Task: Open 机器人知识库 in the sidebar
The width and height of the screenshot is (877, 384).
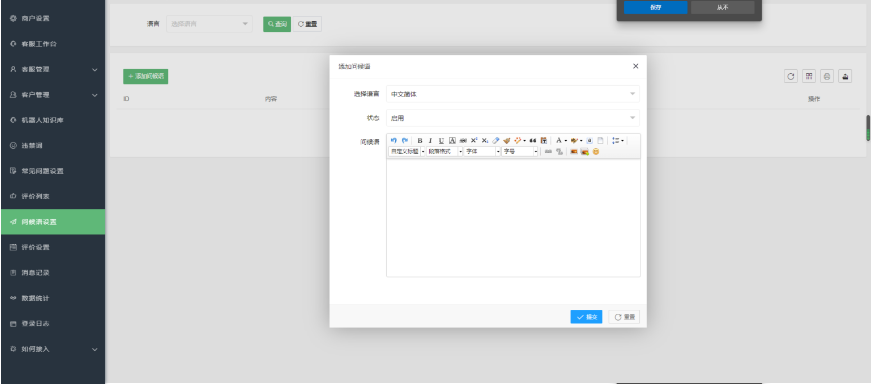Action: [53, 120]
